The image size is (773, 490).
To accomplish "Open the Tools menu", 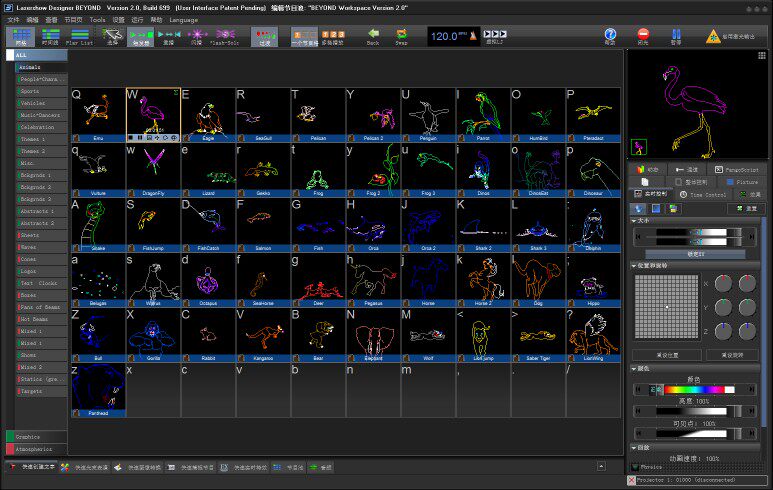I will (x=97, y=19).
